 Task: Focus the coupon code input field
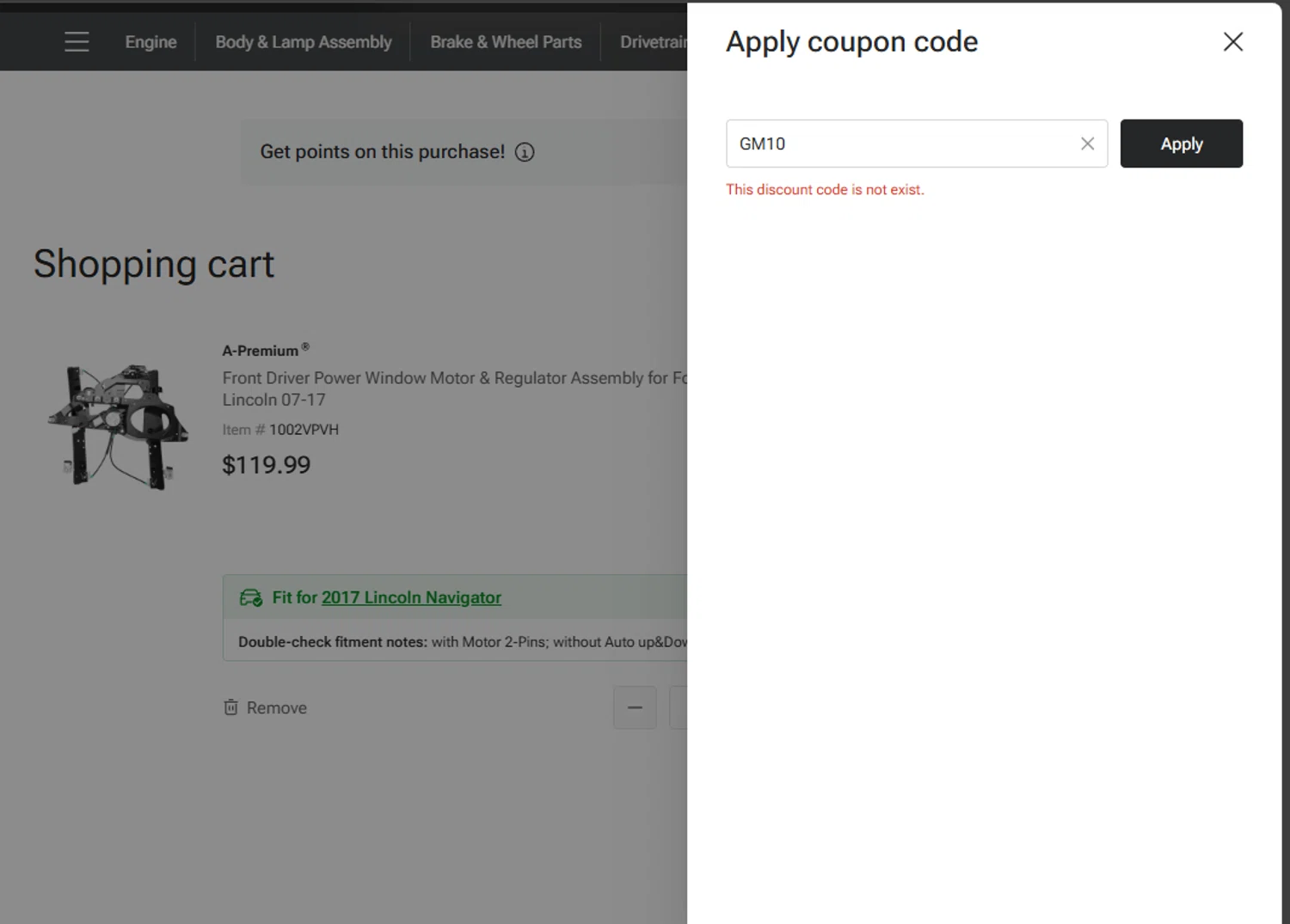(x=903, y=144)
